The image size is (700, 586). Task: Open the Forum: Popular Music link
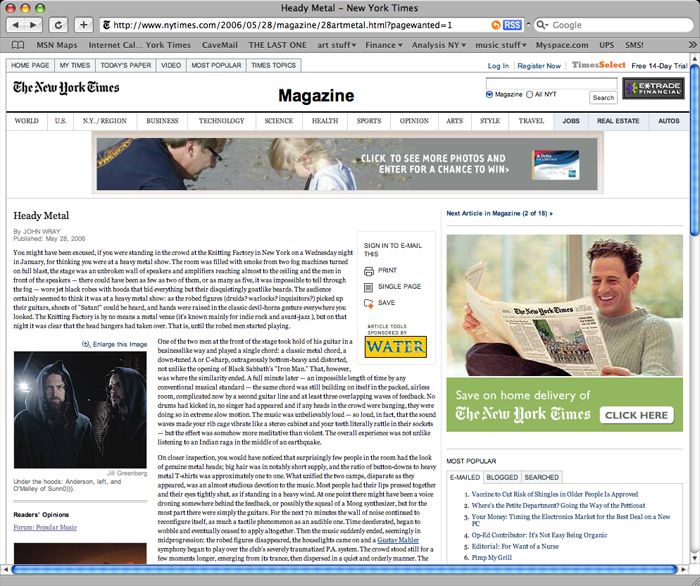[x=45, y=527]
